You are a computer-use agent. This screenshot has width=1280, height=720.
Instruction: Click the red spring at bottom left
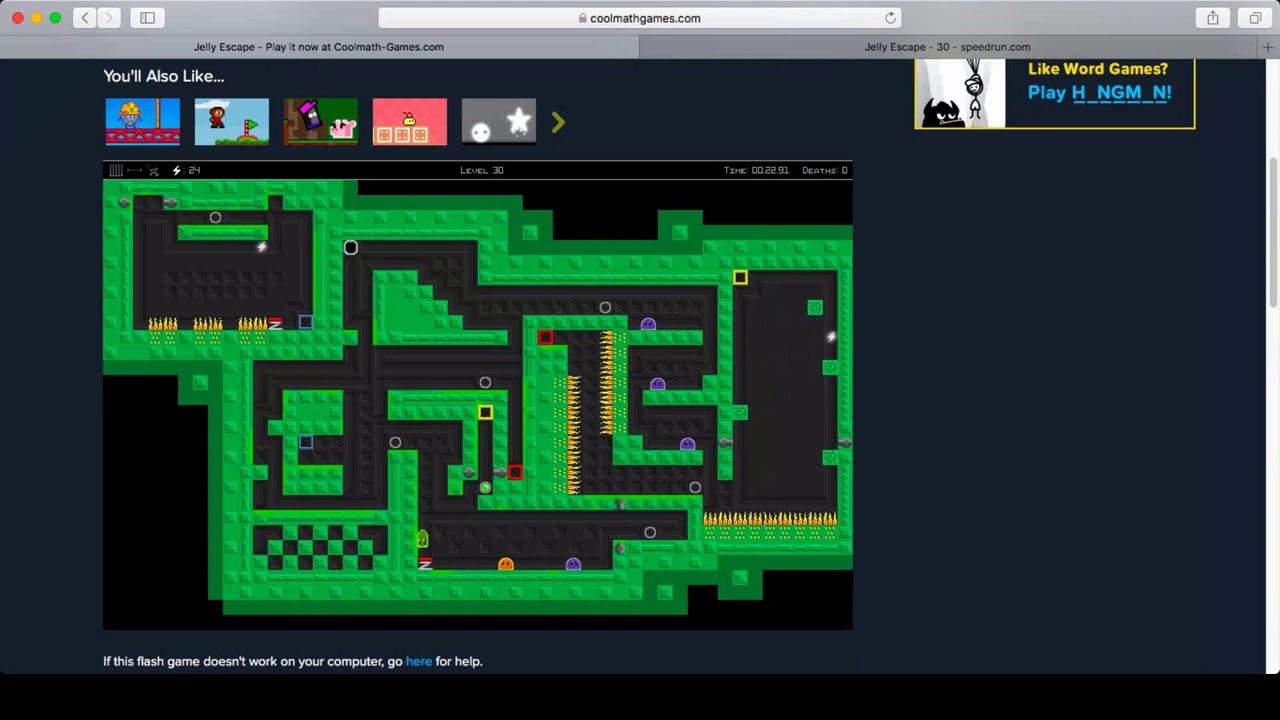(x=425, y=563)
